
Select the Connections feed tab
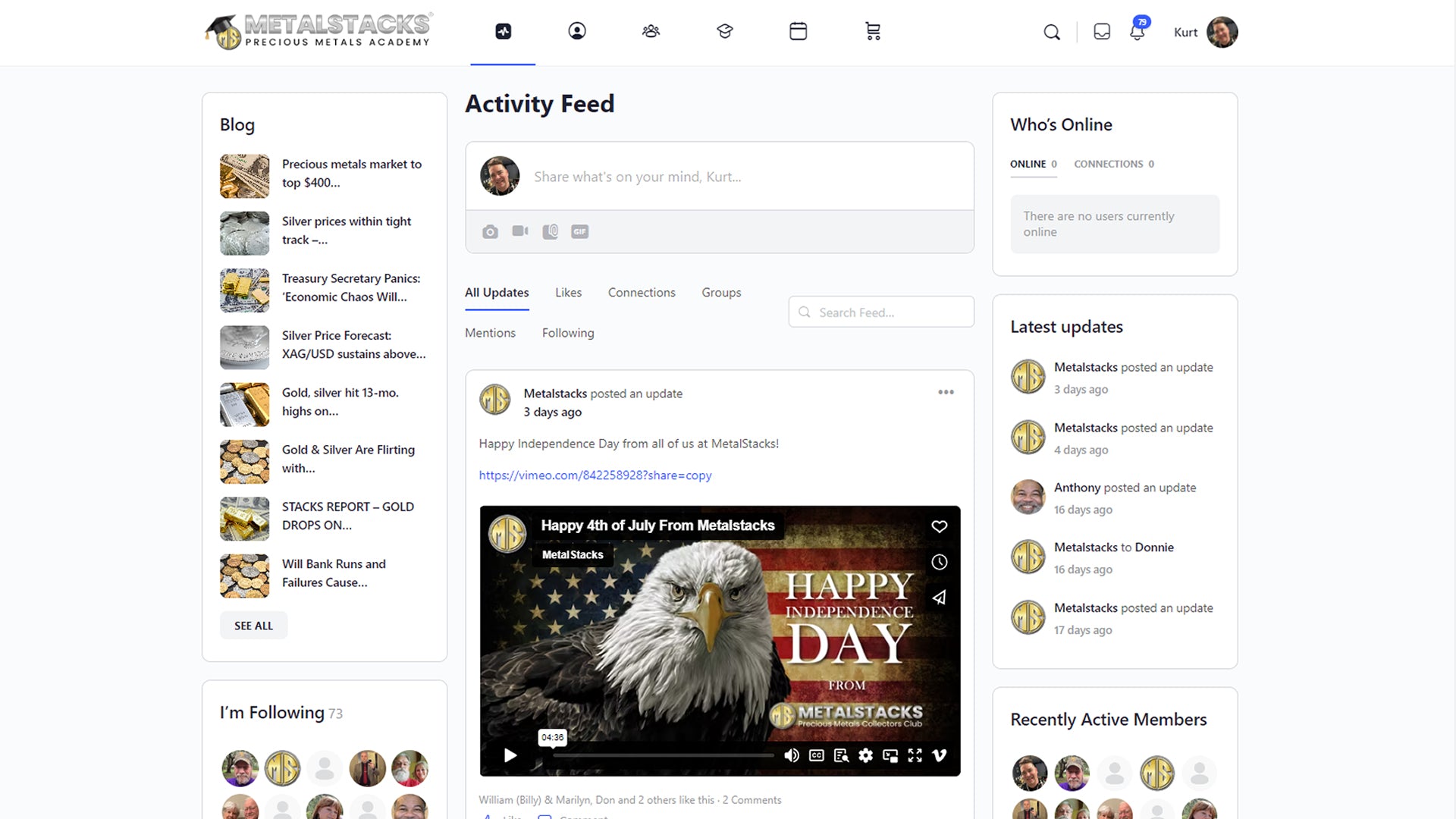click(x=642, y=293)
